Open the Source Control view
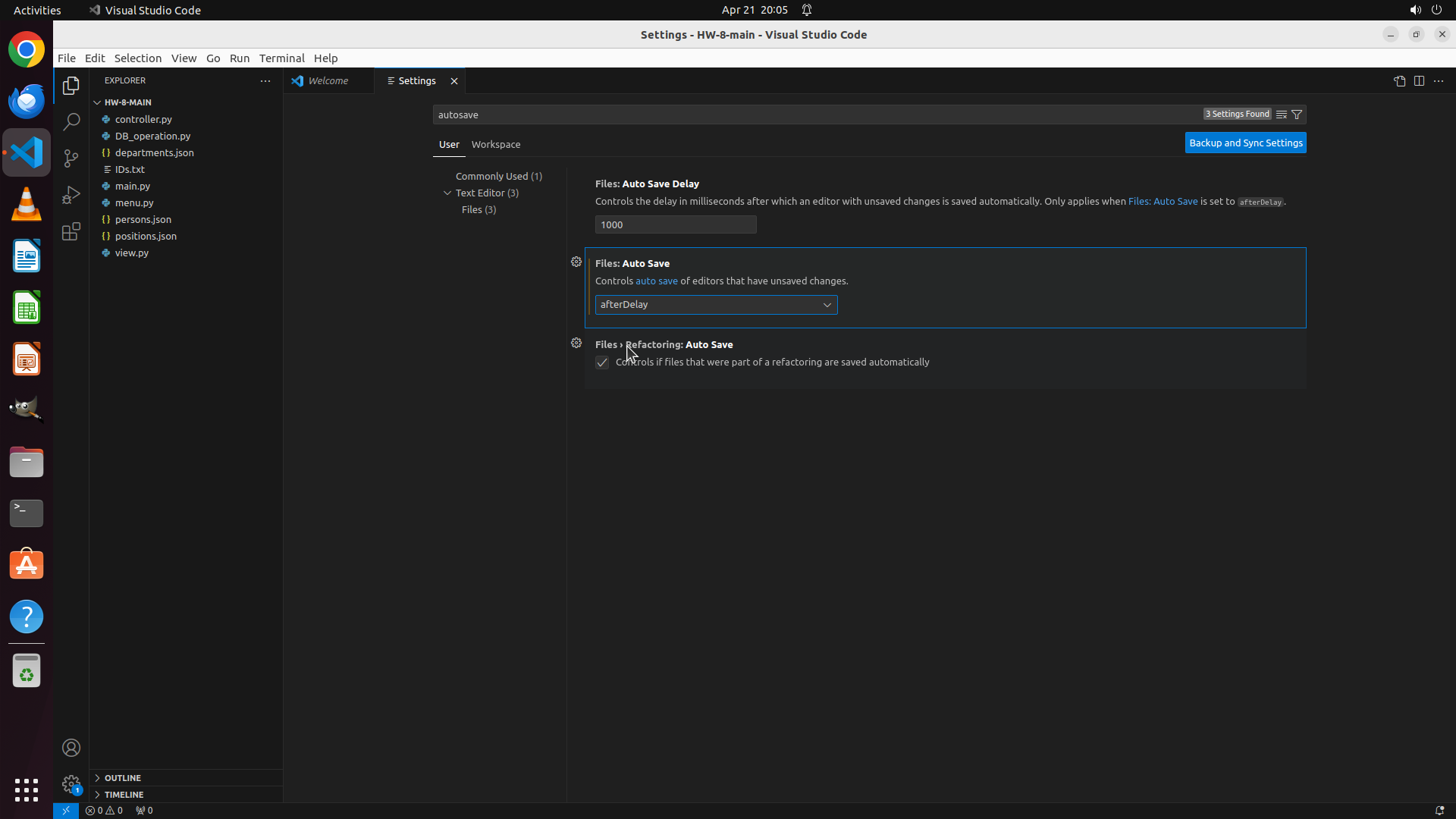Viewport: 1456px width, 819px height. (71, 158)
